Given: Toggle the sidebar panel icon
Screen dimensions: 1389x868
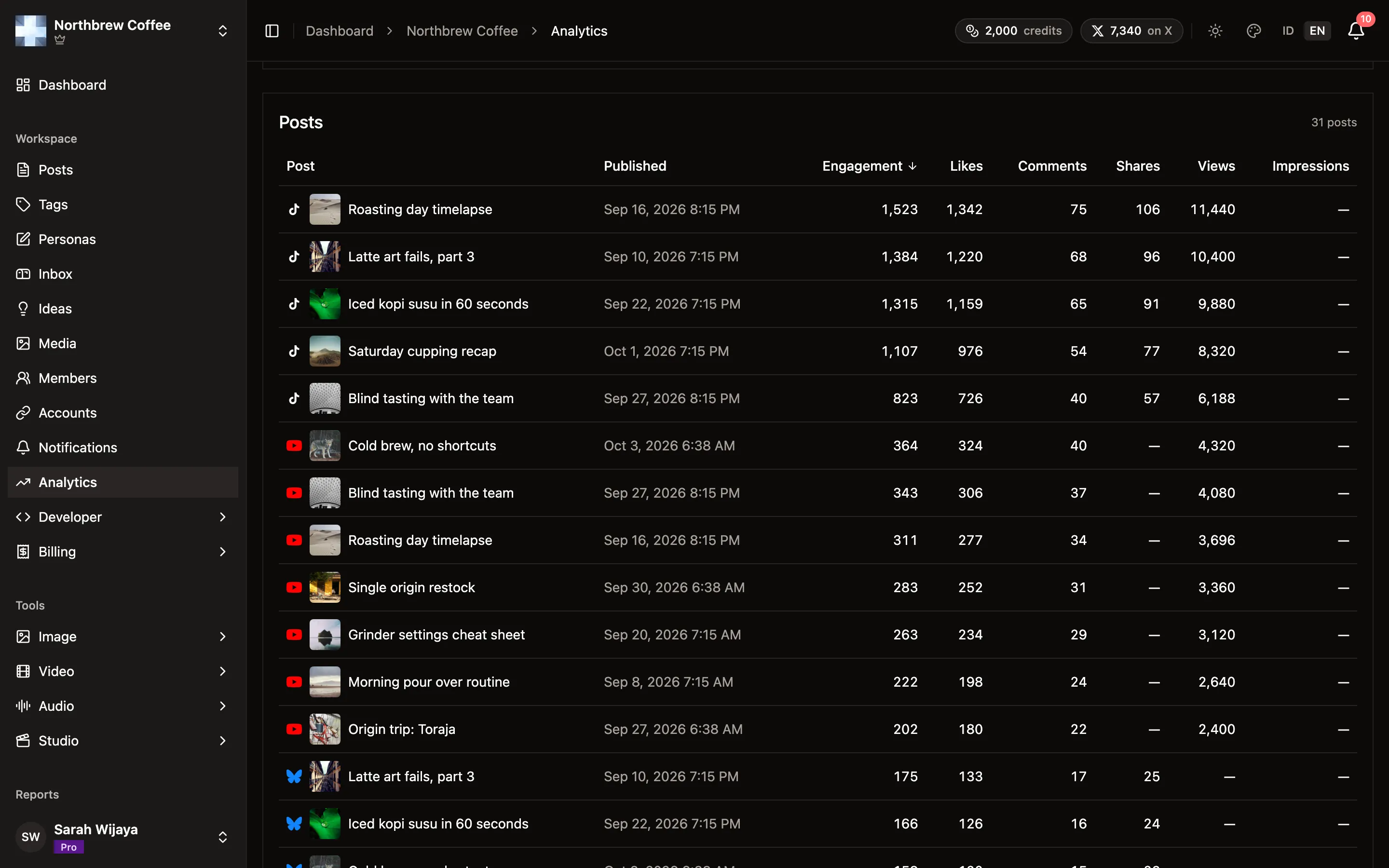Looking at the screenshot, I should point(272,31).
